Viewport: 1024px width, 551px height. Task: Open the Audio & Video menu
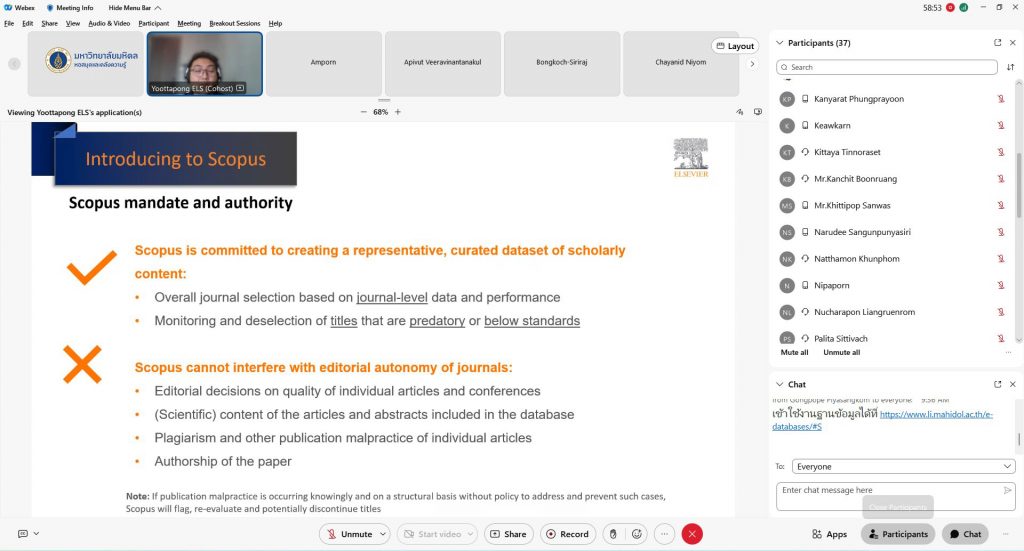(x=109, y=23)
